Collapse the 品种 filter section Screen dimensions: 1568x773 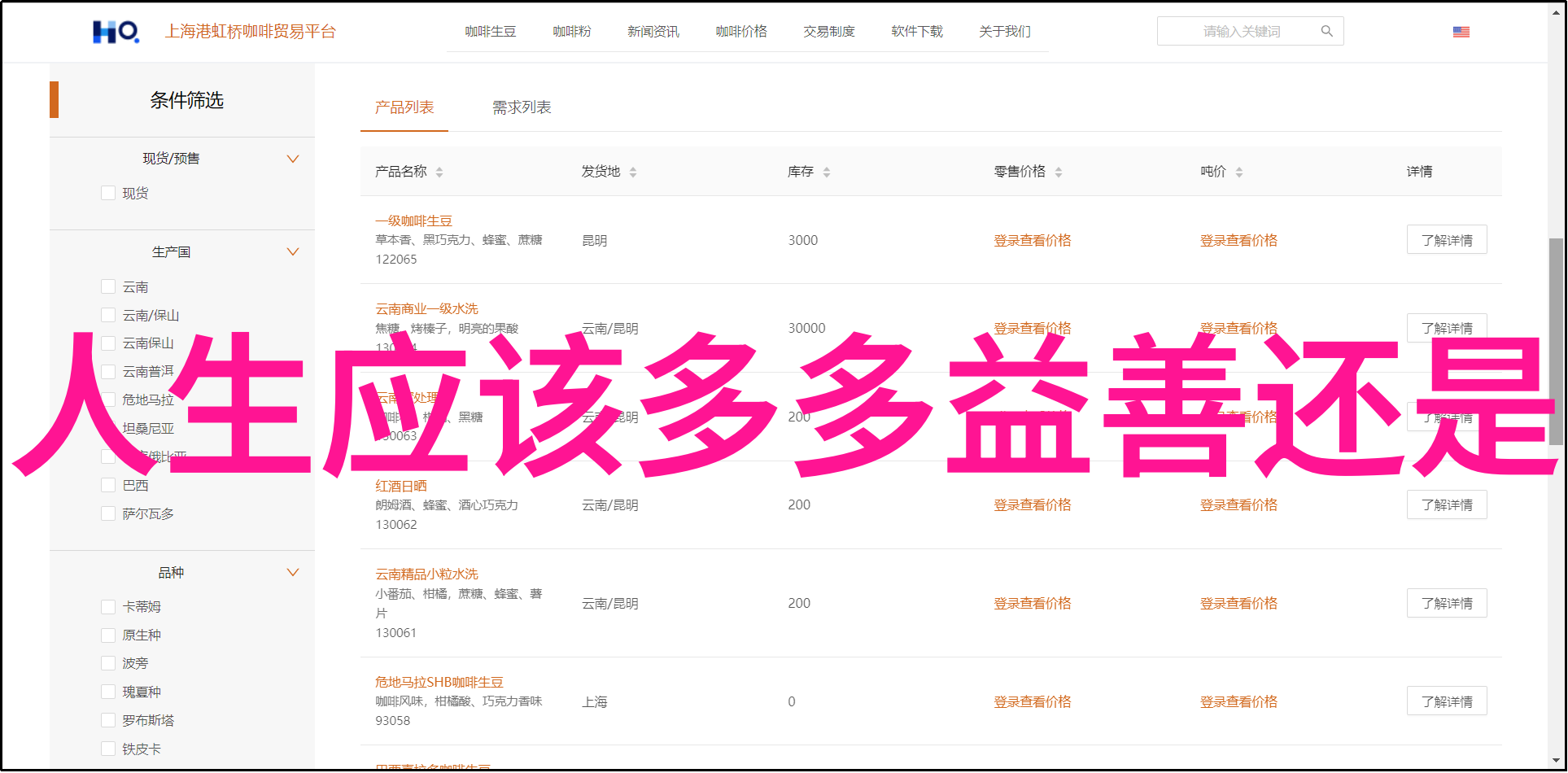(x=293, y=572)
